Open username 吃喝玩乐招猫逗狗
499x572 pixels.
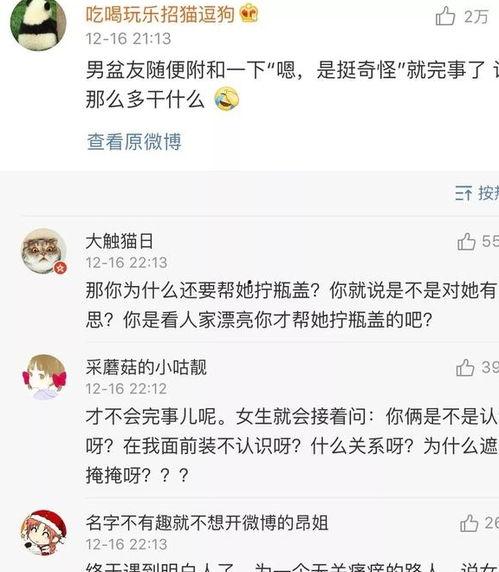pyautogui.click(x=160, y=15)
